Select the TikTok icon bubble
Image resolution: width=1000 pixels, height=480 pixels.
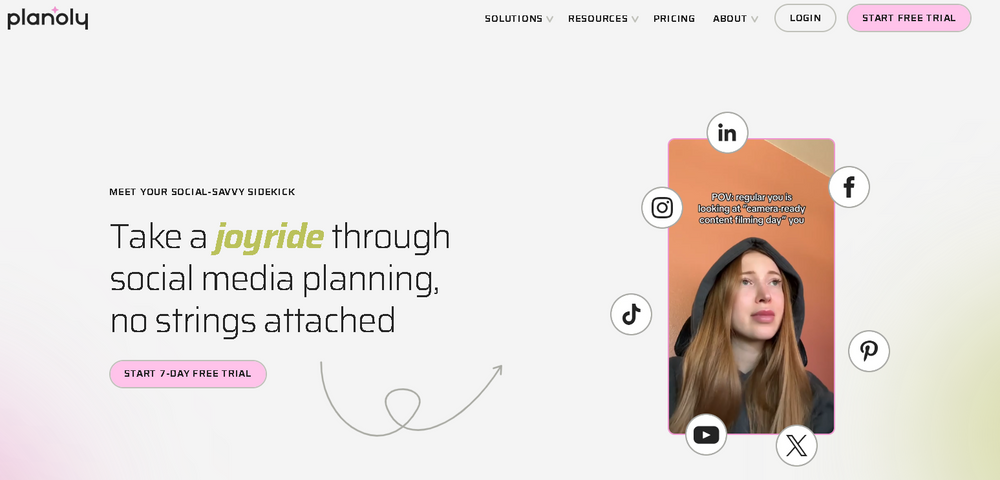[x=631, y=314]
